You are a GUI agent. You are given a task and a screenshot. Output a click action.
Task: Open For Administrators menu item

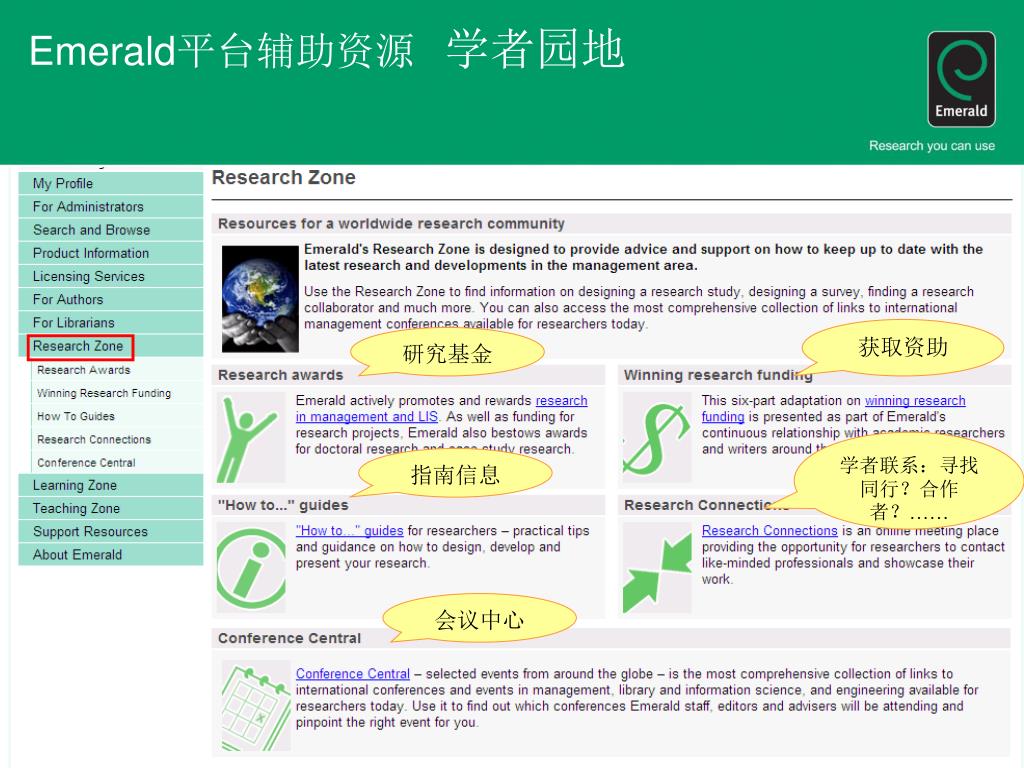coord(111,206)
